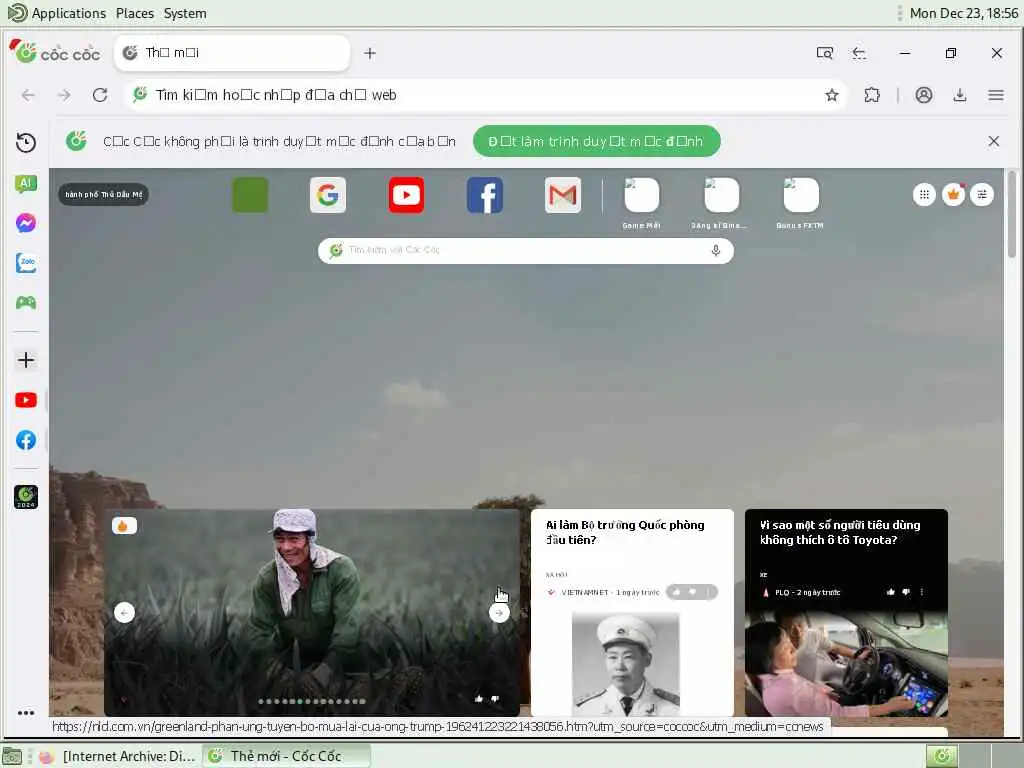Click the city weather location badge

(x=104, y=195)
